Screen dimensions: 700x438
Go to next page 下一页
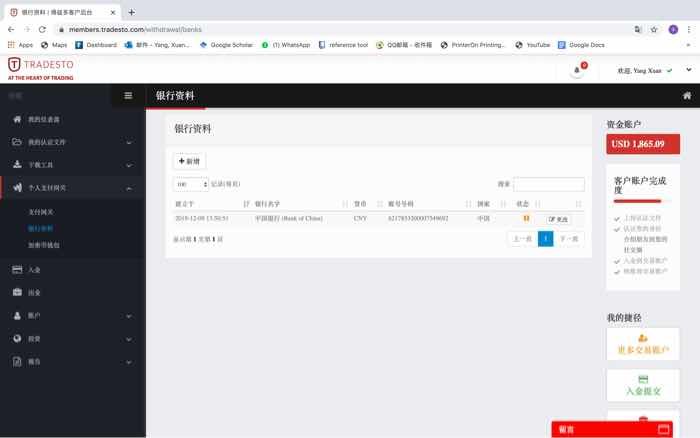click(x=569, y=239)
